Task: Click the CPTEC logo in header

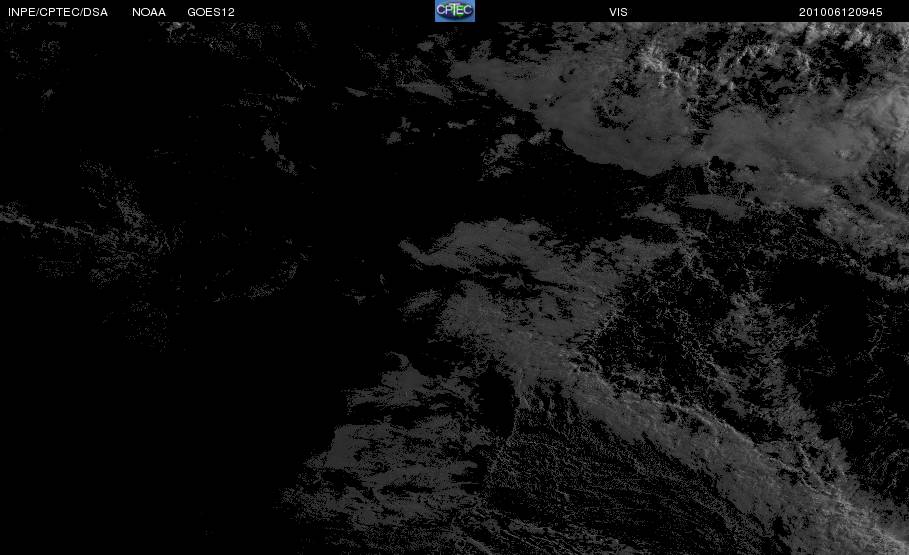Action: pyautogui.click(x=454, y=11)
